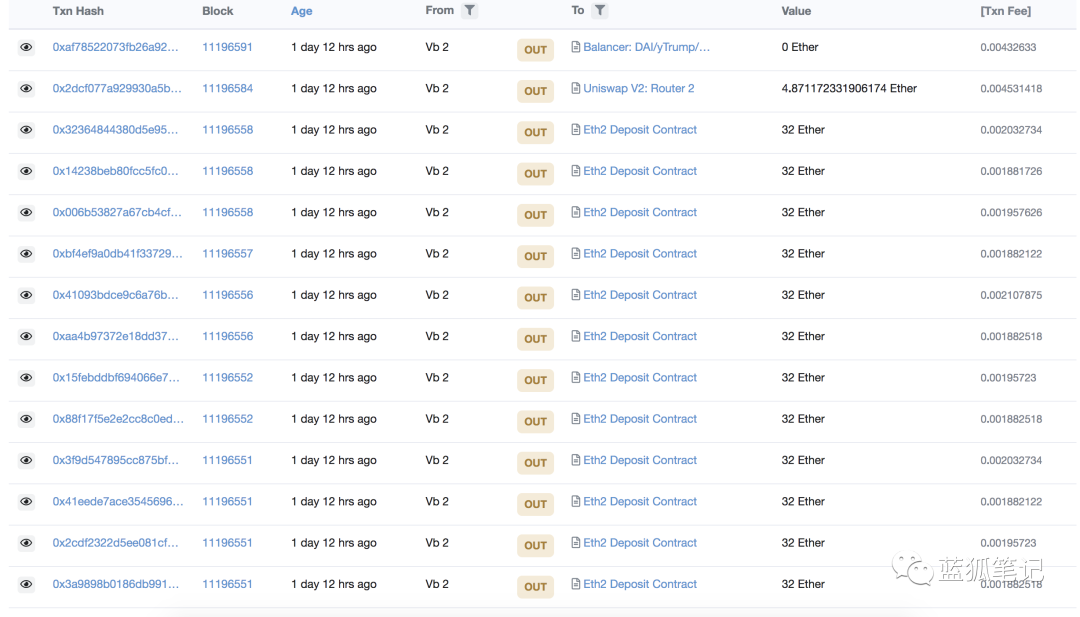The height and width of the screenshot is (617, 1080).
Task: Click the Block column header
Action: 218,11
